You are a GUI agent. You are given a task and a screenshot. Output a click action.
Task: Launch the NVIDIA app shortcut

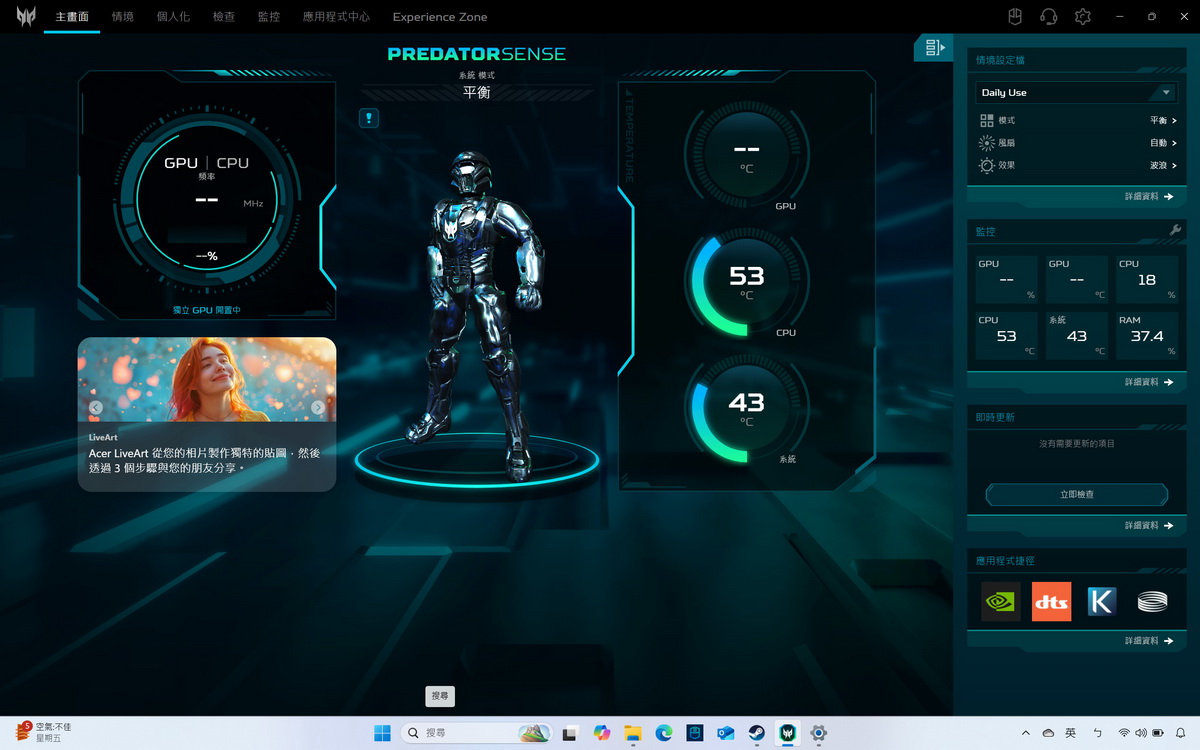[x=1000, y=602]
